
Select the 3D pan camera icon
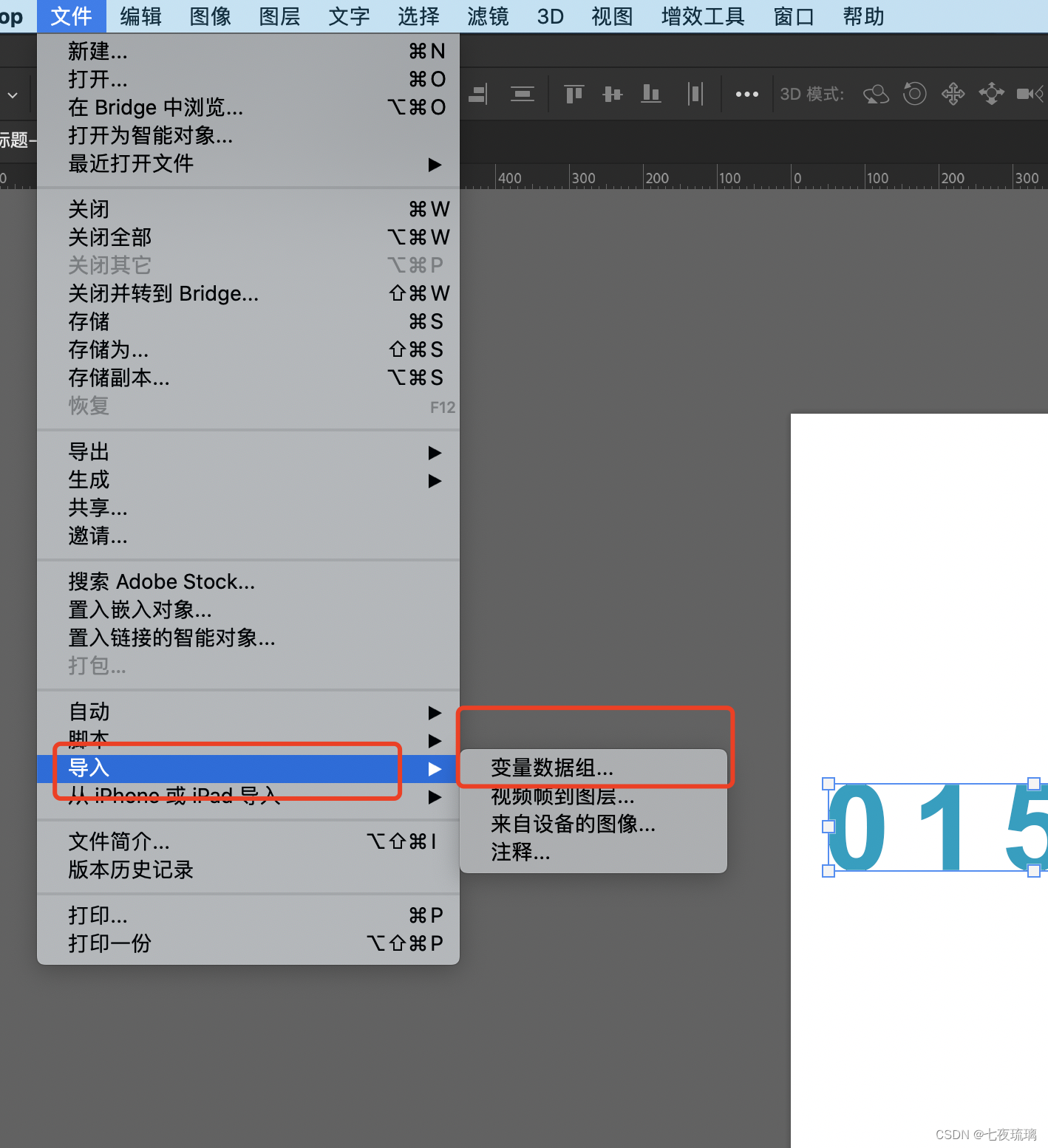(x=953, y=94)
